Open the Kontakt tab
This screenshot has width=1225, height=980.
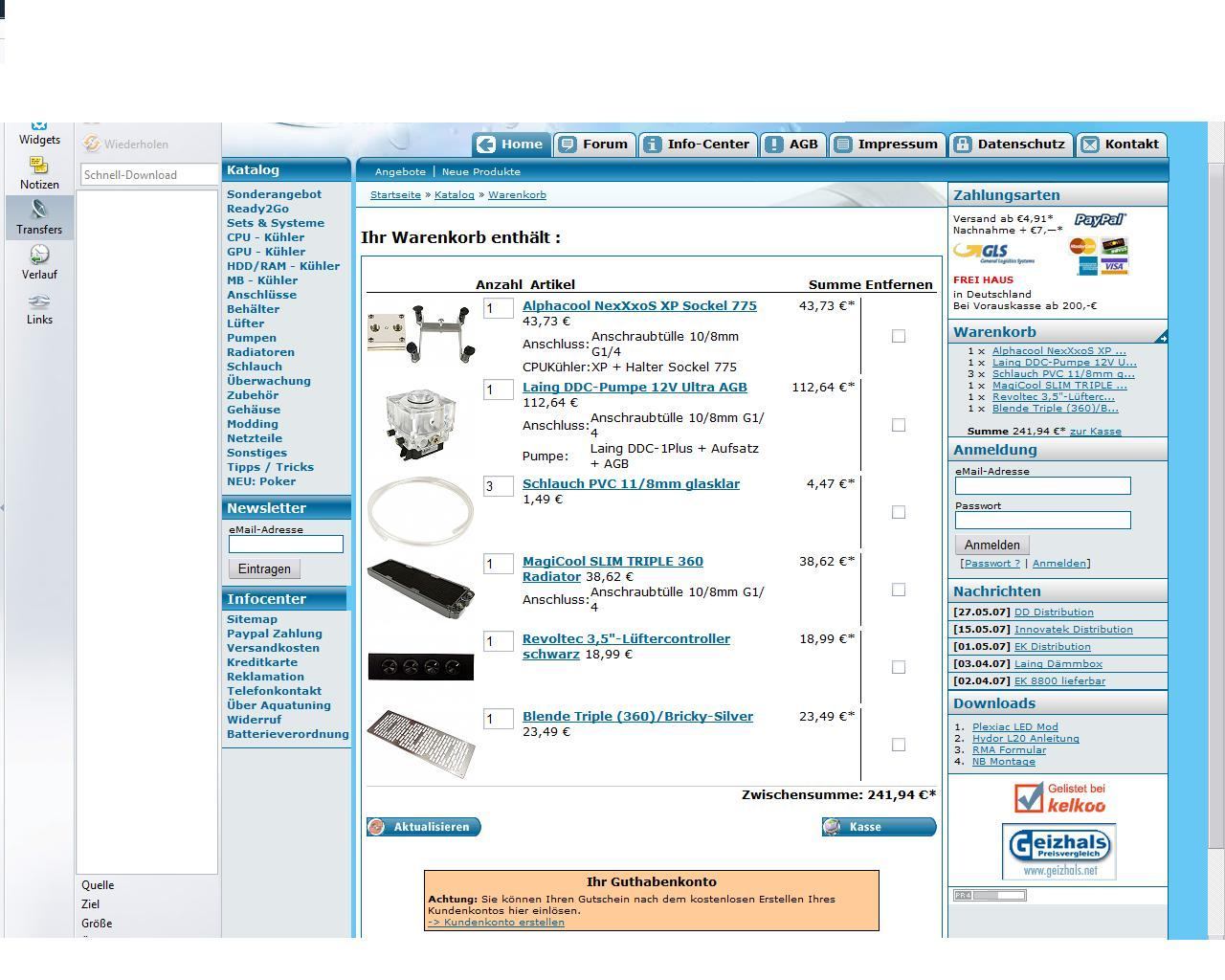pos(1122,145)
